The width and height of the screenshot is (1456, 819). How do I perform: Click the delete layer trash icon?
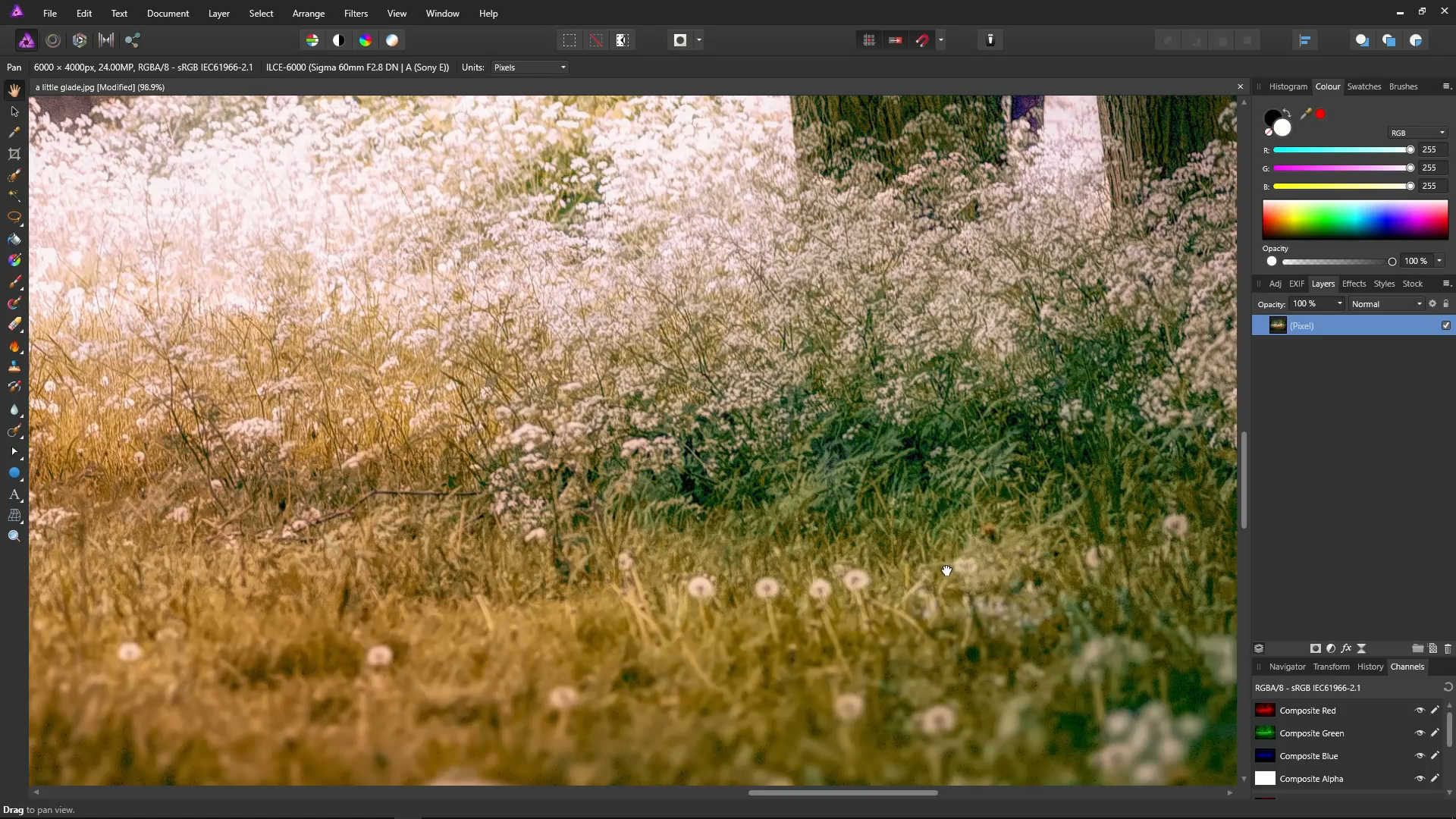tap(1447, 648)
